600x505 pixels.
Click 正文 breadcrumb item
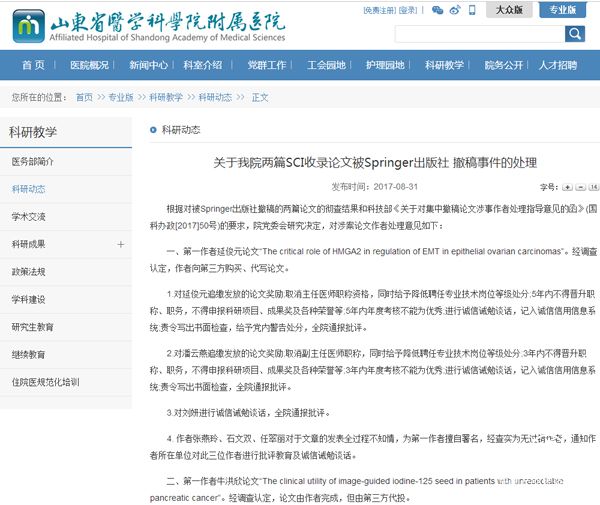pyautogui.click(x=260, y=98)
